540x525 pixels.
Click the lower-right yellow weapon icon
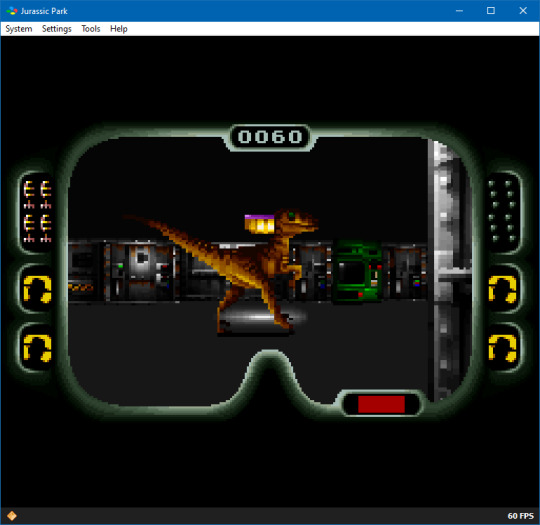[x=502, y=348]
